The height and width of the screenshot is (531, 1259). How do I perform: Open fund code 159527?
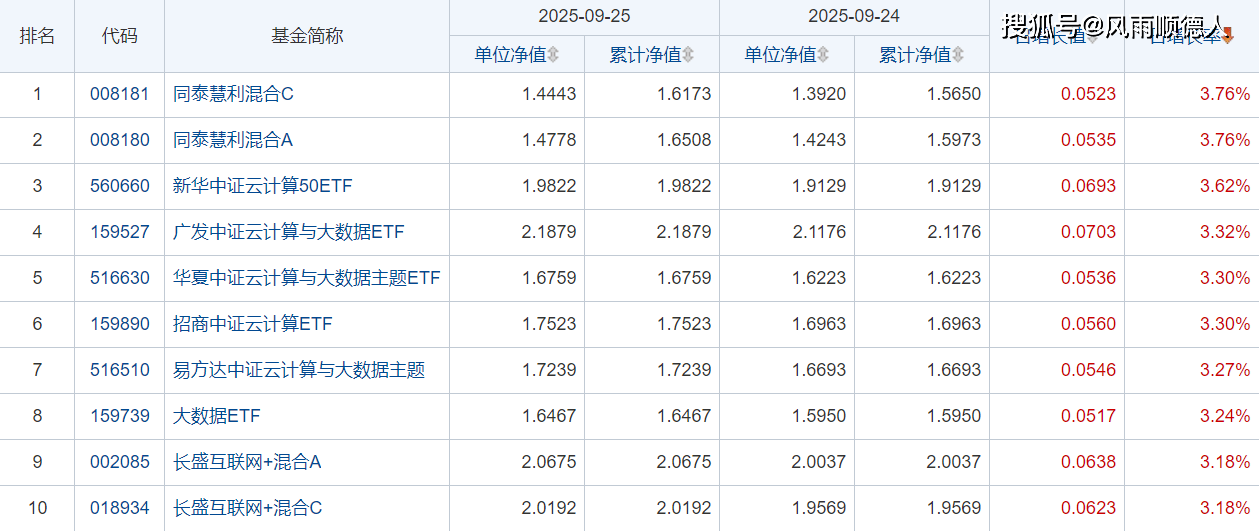click(119, 232)
